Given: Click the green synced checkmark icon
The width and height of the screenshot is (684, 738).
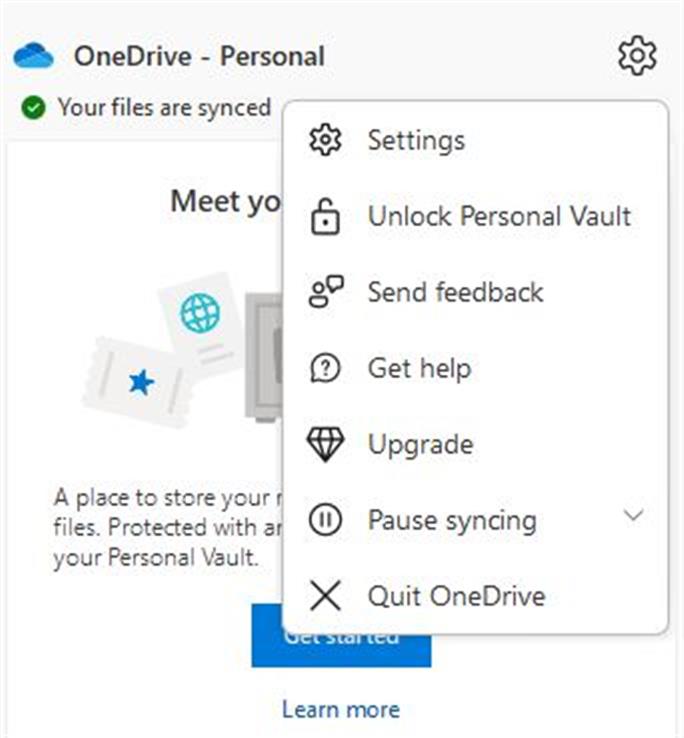Looking at the screenshot, I should [x=35, y=107].
